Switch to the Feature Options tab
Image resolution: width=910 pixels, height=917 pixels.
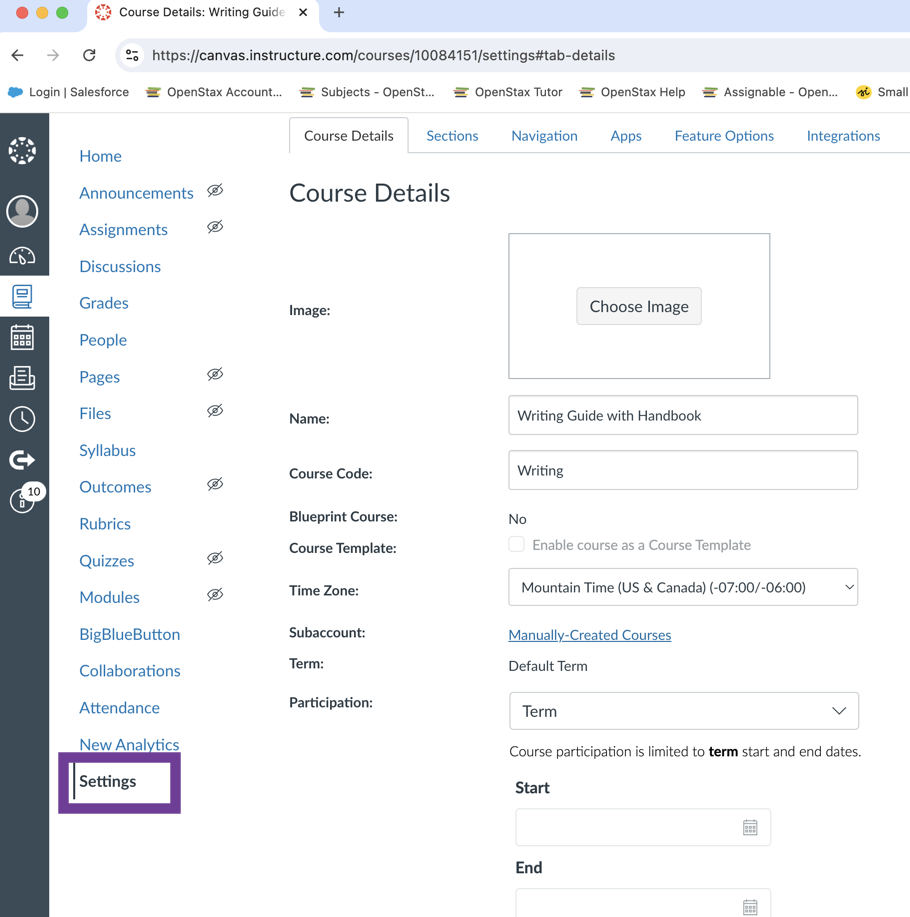[x=724, y=135]
